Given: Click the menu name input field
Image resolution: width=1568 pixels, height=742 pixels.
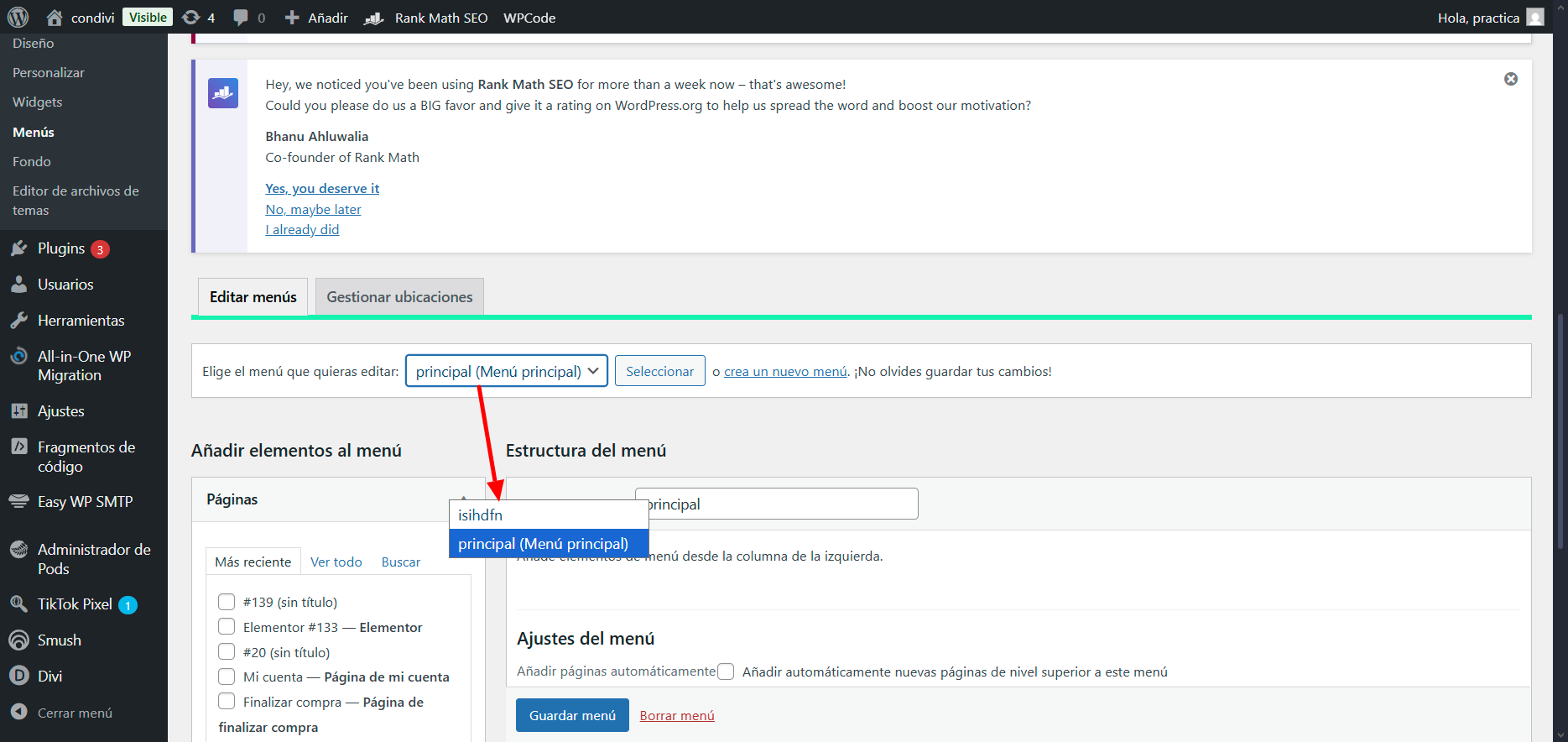Looking at the screenshot, I should (780, 504).
